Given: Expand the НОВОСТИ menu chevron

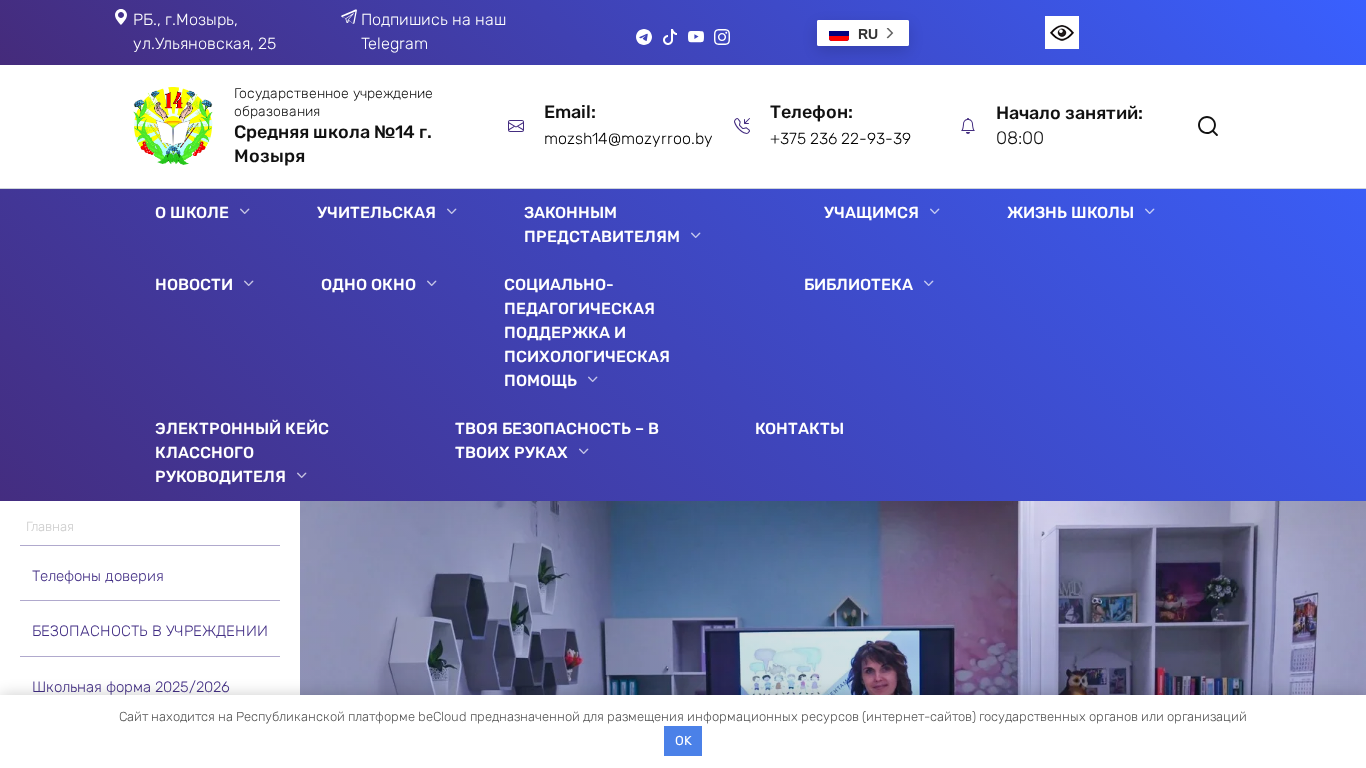Looking at the screenshot, I should [249, 283].
